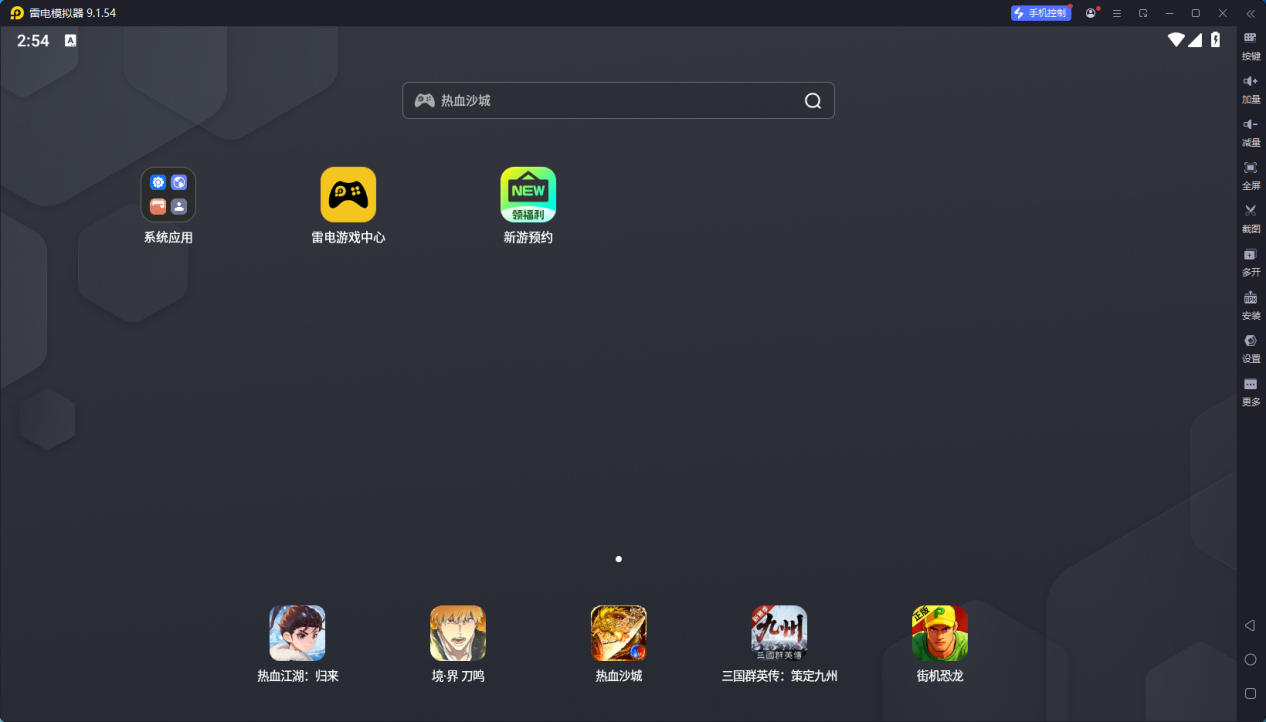Click the Wi-Fi status icon
The height and width of the screenshot is (722, 1266).
[1176, 40]
